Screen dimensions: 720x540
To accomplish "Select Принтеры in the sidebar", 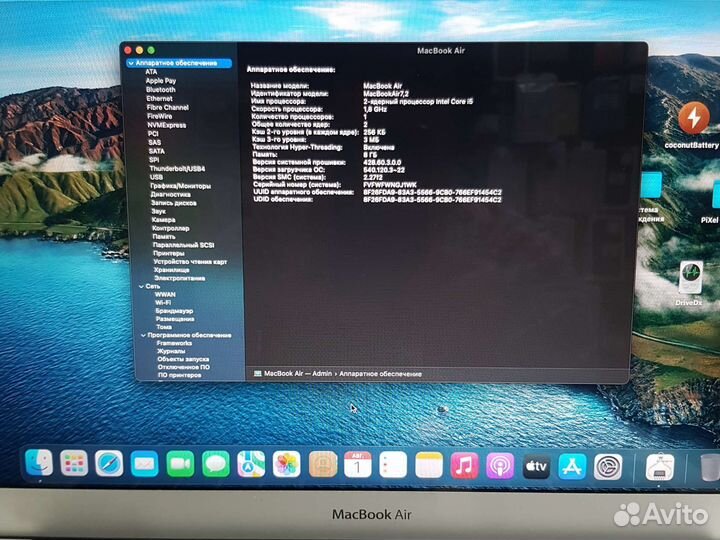I will tap(169, 253).
